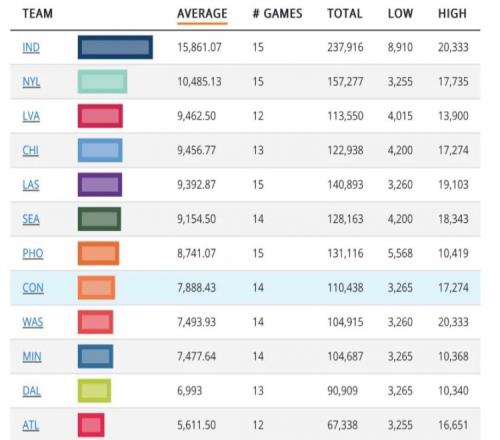Image resolution: width=500 pixels, height=440 pixels.
Task: Sort table by AVERAGE column
Action: 202,14
